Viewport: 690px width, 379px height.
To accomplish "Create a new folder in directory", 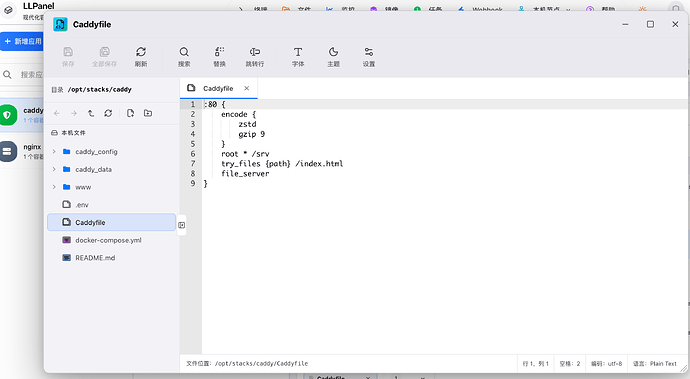I will click(148, 114).
